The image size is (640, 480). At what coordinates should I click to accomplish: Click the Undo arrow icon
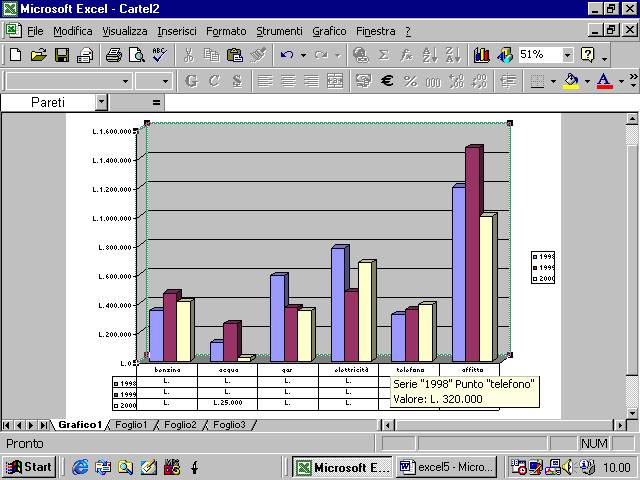click(x=287, y=55)
